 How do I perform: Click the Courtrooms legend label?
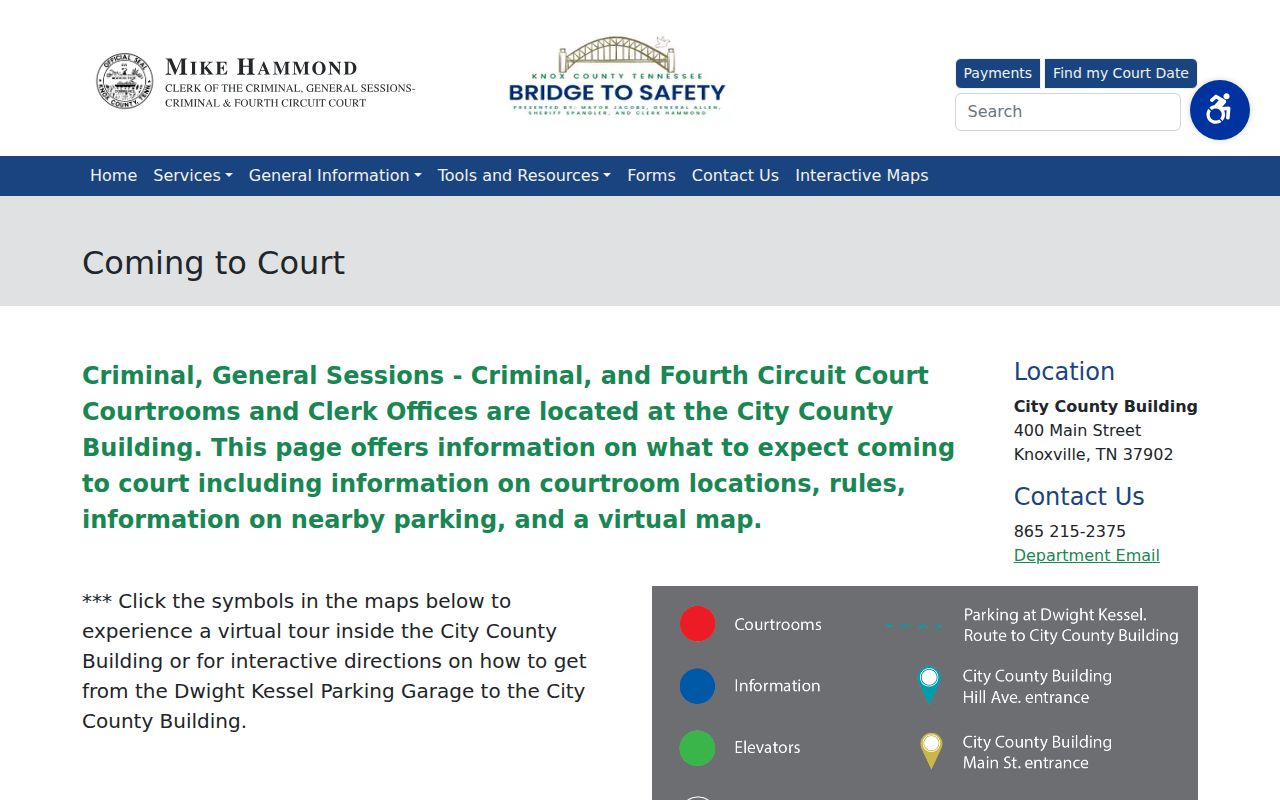[777, 624]
